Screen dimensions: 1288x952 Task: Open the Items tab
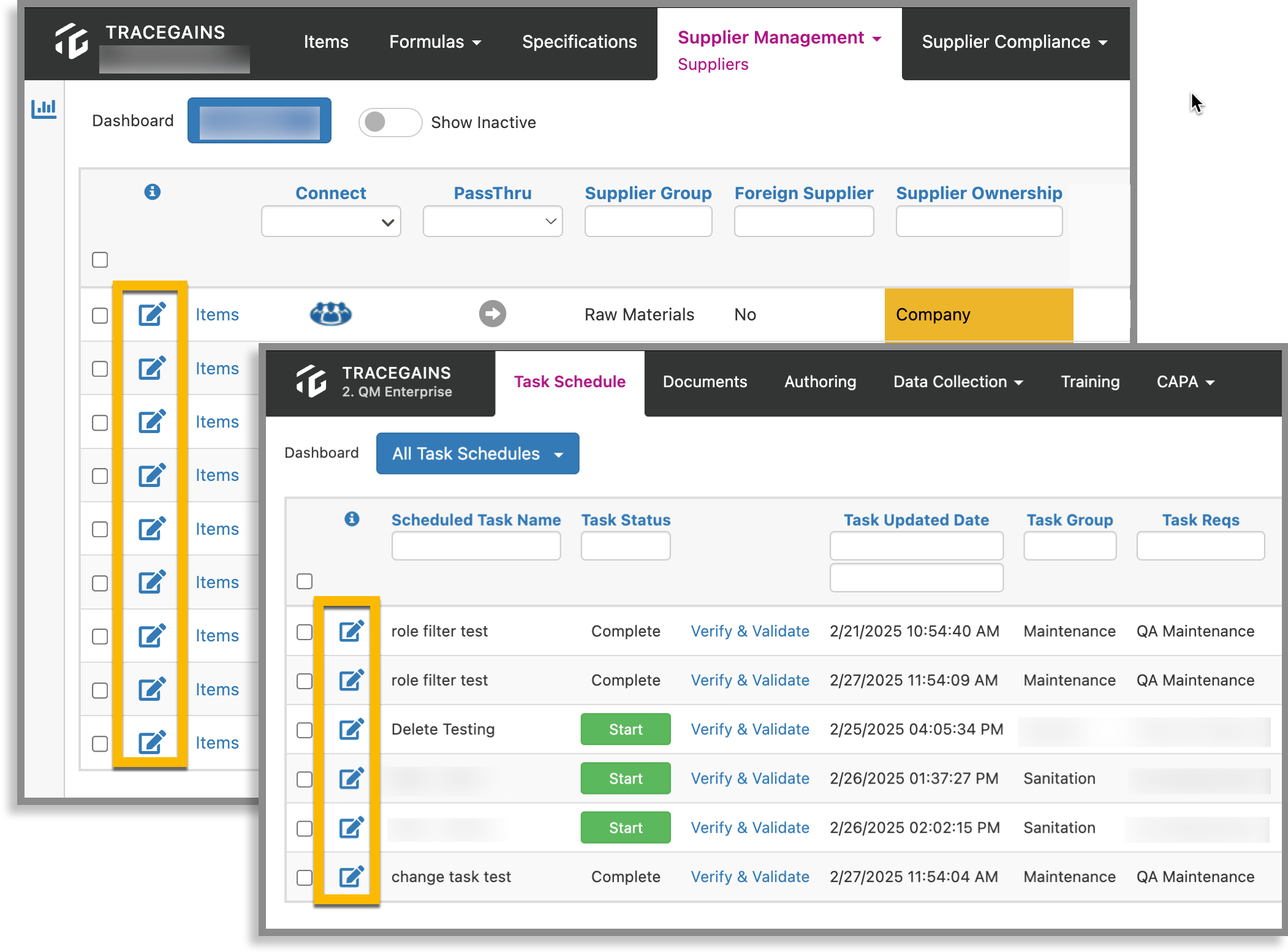[326, 42]
